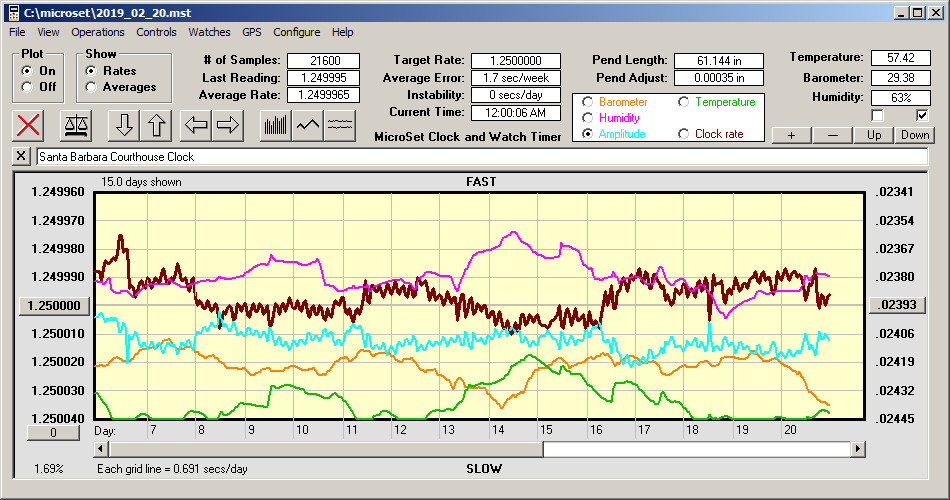The image size is (950, 500).
Task: Click the 'Each grid line = 0.691 secs/day' text
Action: click(x=172, y=468)
